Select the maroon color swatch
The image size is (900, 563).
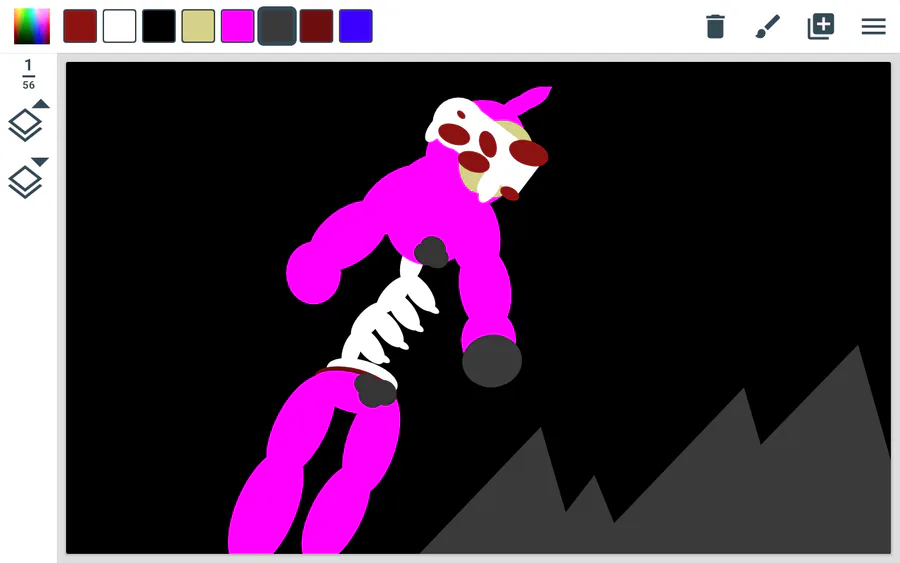[x=316, y=26]
